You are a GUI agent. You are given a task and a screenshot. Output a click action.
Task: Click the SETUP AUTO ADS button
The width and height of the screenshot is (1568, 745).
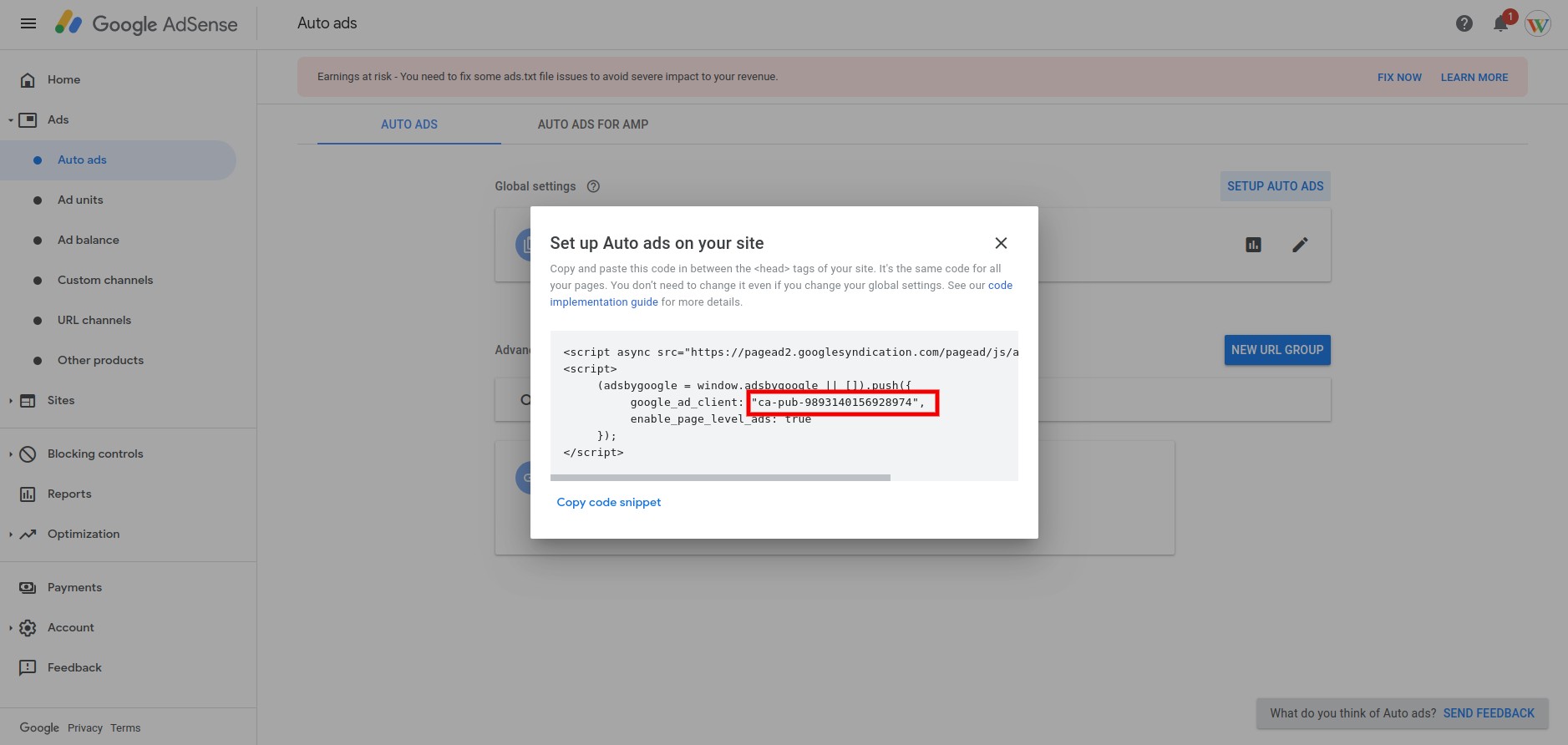tap(1276, 186)
